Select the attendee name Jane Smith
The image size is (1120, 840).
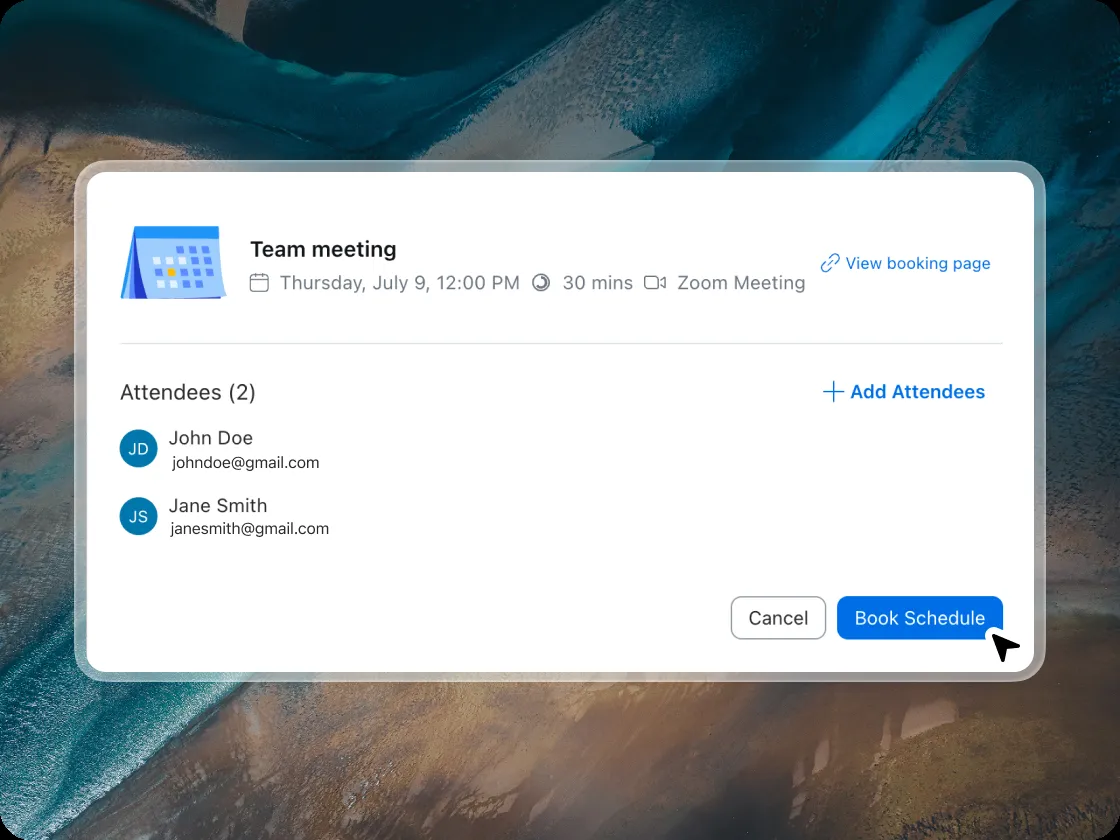coord(218,506)
